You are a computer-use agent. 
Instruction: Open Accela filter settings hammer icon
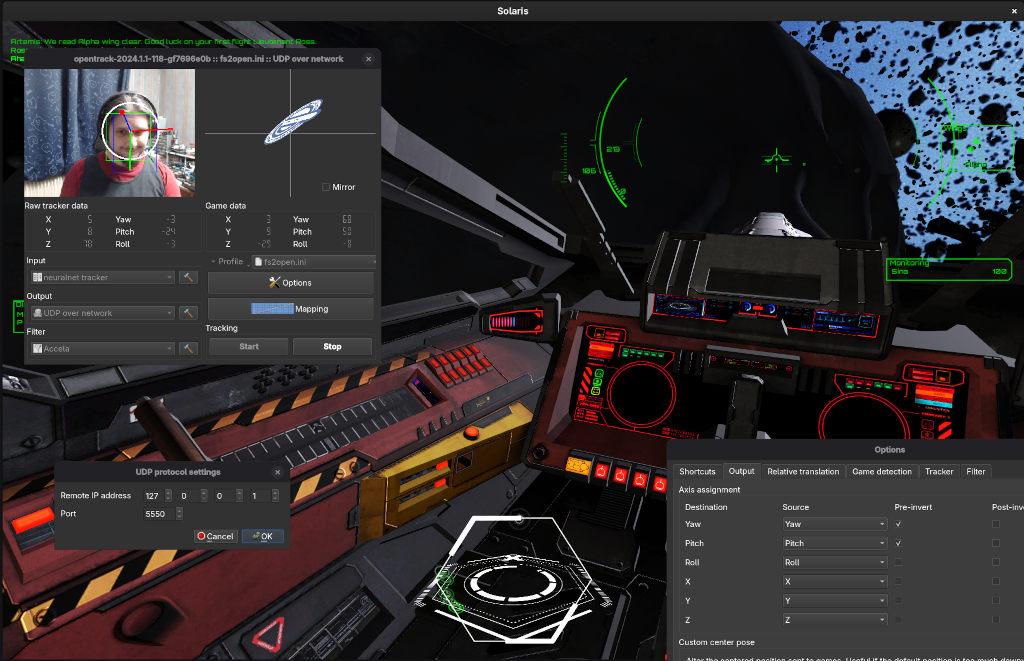point(188,349)
